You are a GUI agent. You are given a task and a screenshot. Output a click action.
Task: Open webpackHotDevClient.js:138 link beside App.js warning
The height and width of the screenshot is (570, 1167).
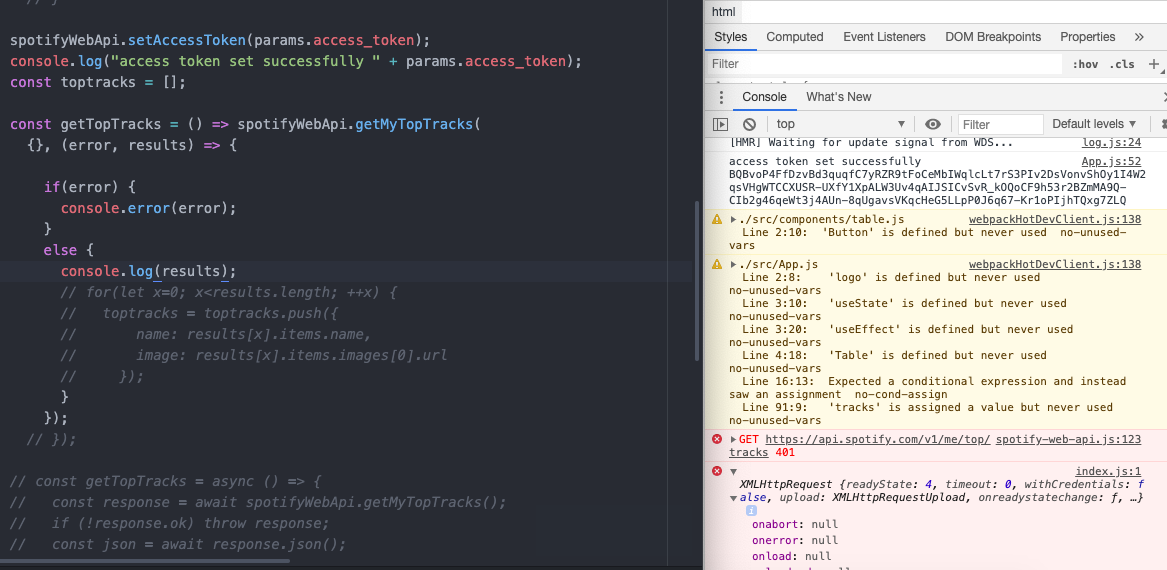coord(1055,264)
